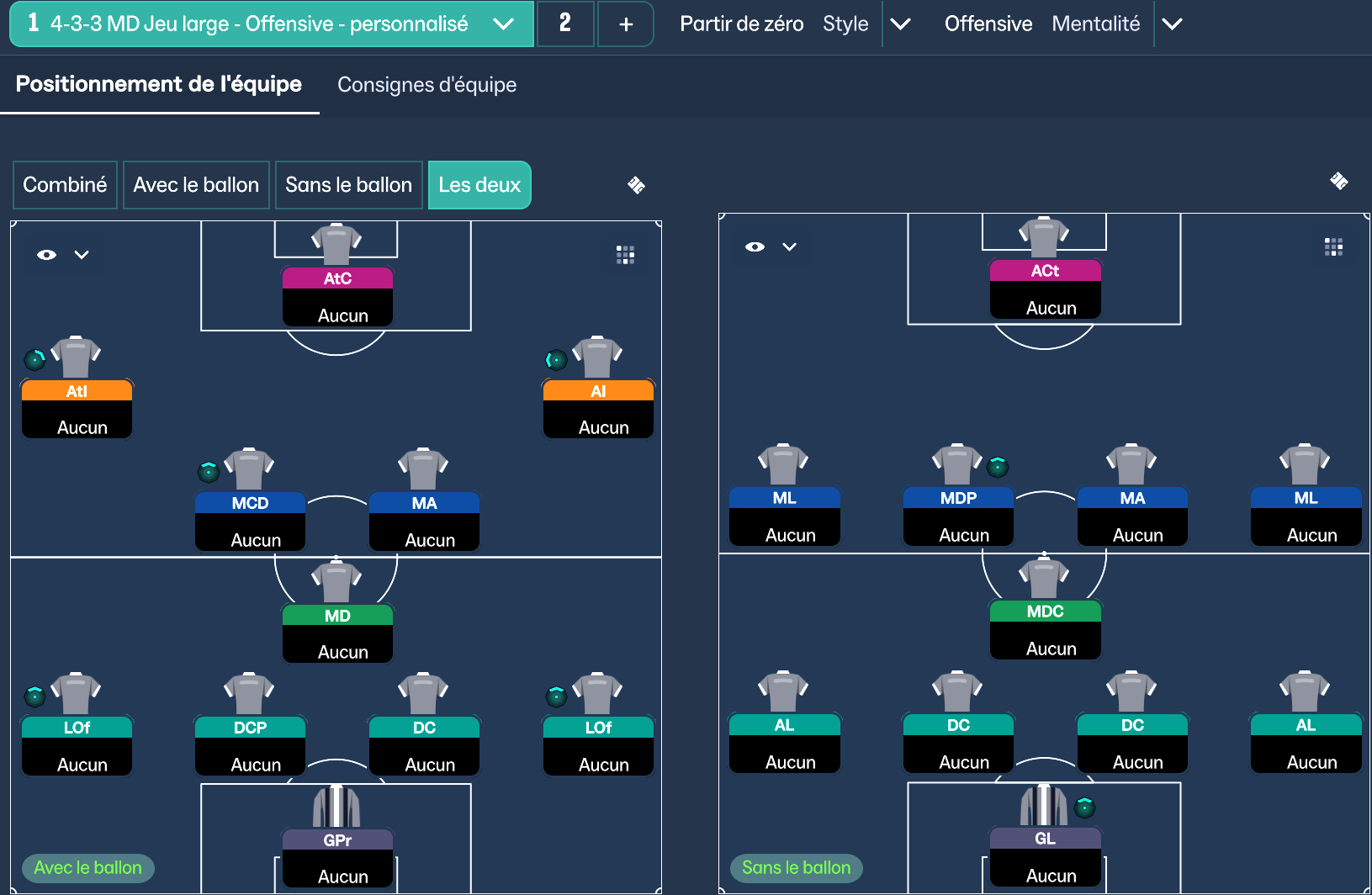Expand the 4-3-3 MD Jeu large tactic dropdown
The image size is (1372, 895).
[503, 24]
